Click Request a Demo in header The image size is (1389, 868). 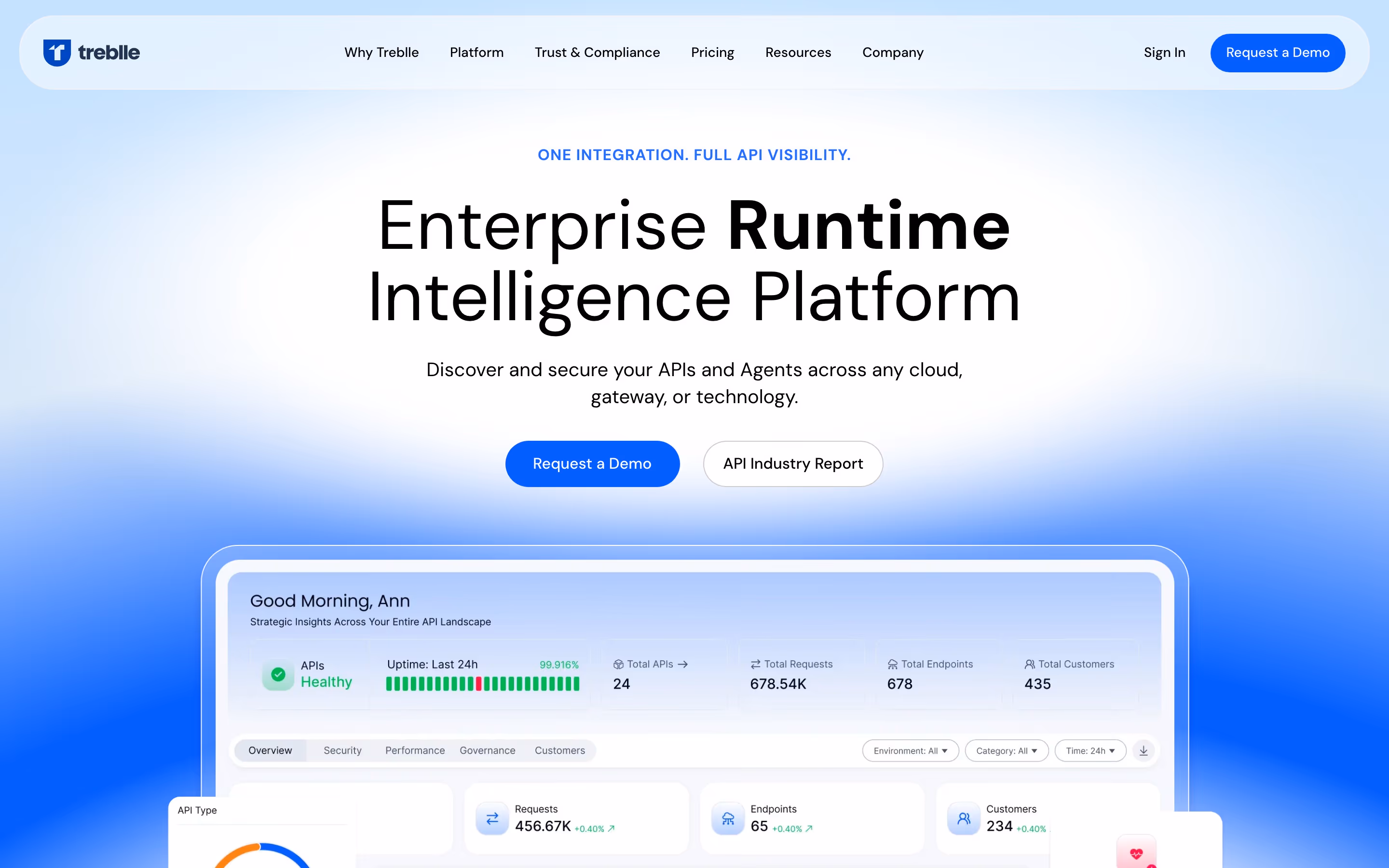[1278, 52]
